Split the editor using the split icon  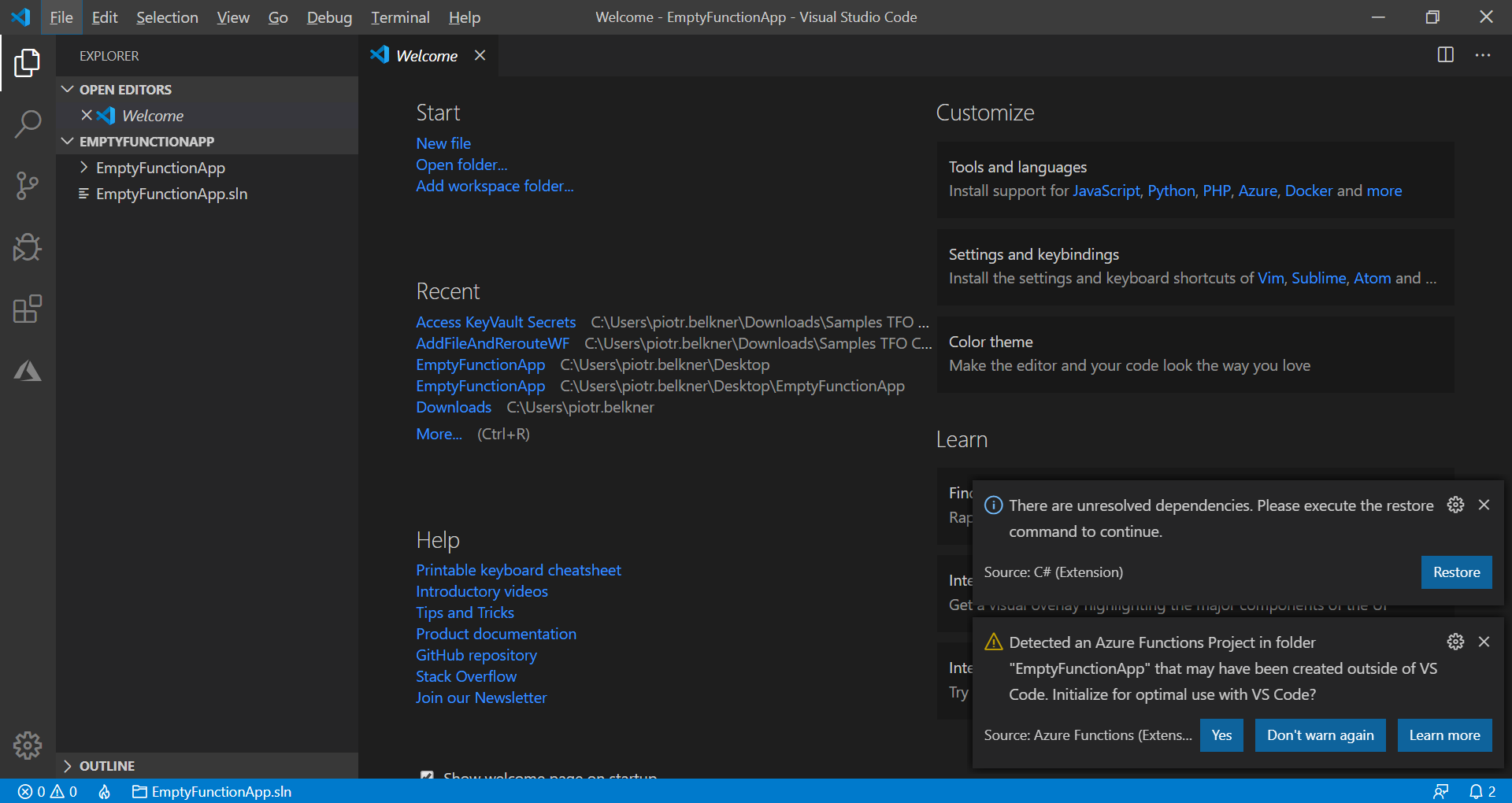point(1445,55)
